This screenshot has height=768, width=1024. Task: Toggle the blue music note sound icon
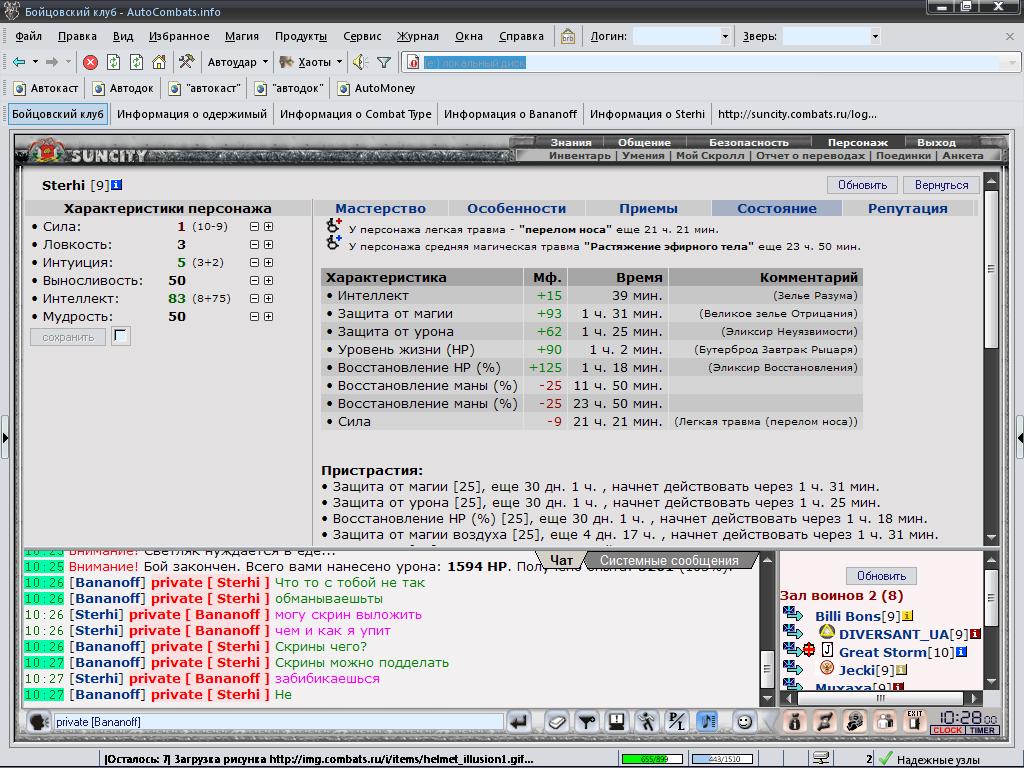(707, 722)
